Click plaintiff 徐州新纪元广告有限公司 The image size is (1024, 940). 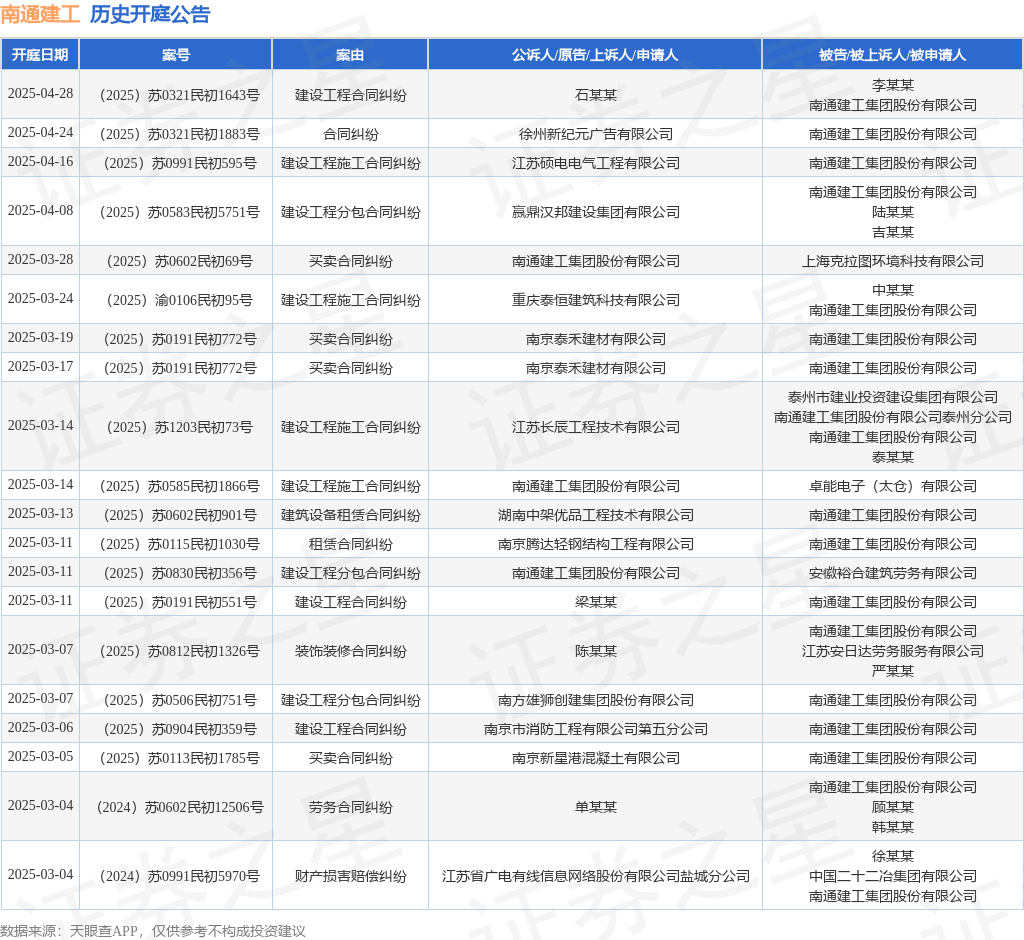[x=596, y=135]
